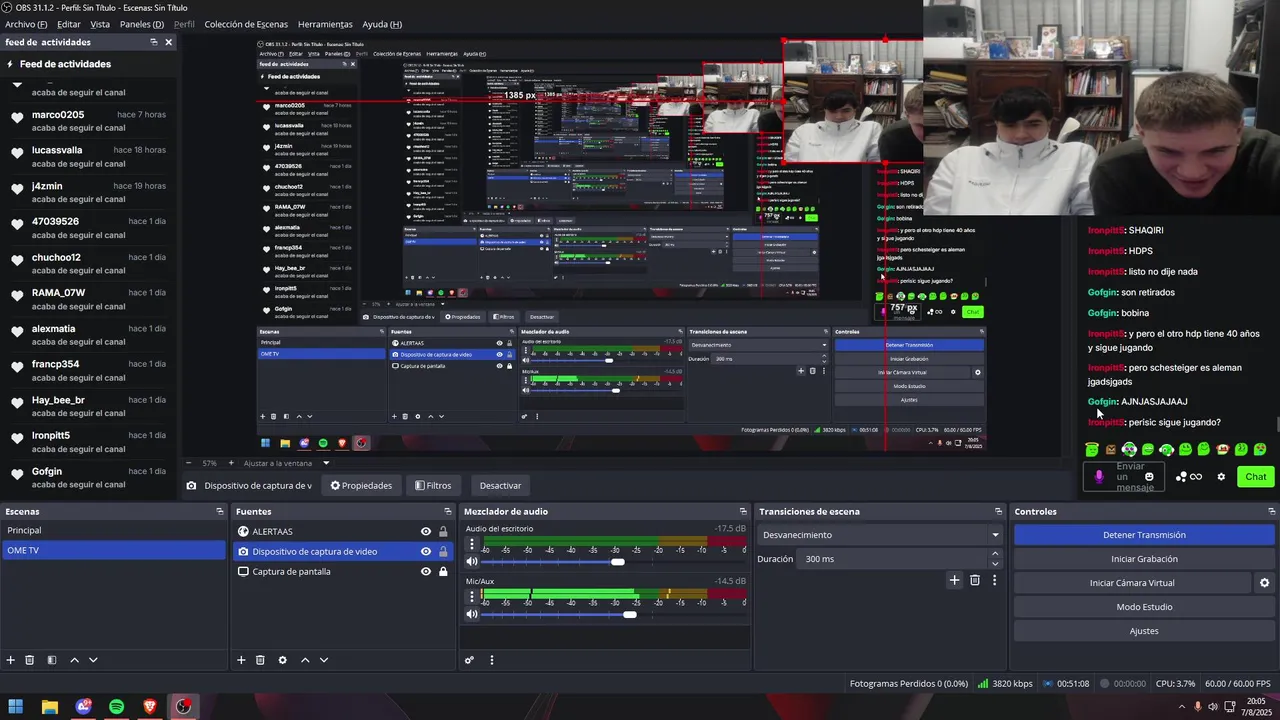This screenshot has height=720, width=1280.
Task: Move source up arrow in Fuentes
Action: [305, 660]
